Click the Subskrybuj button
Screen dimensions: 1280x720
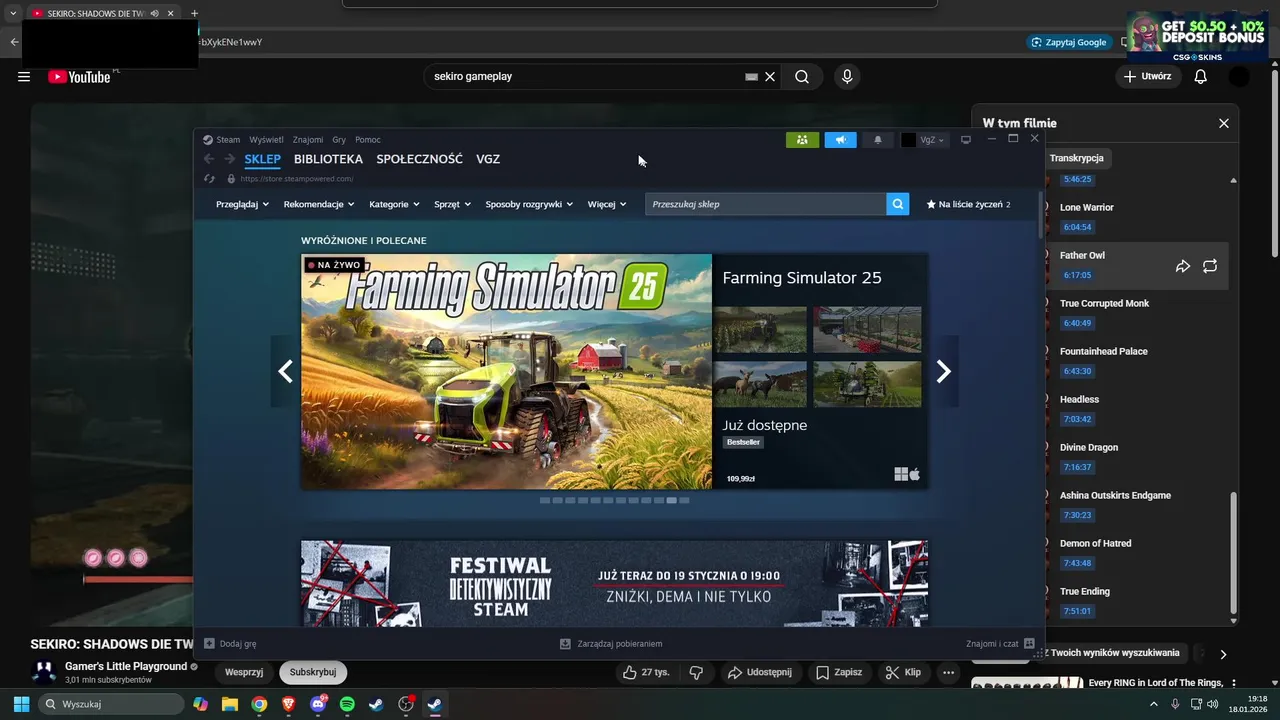(x=313, y=672)
